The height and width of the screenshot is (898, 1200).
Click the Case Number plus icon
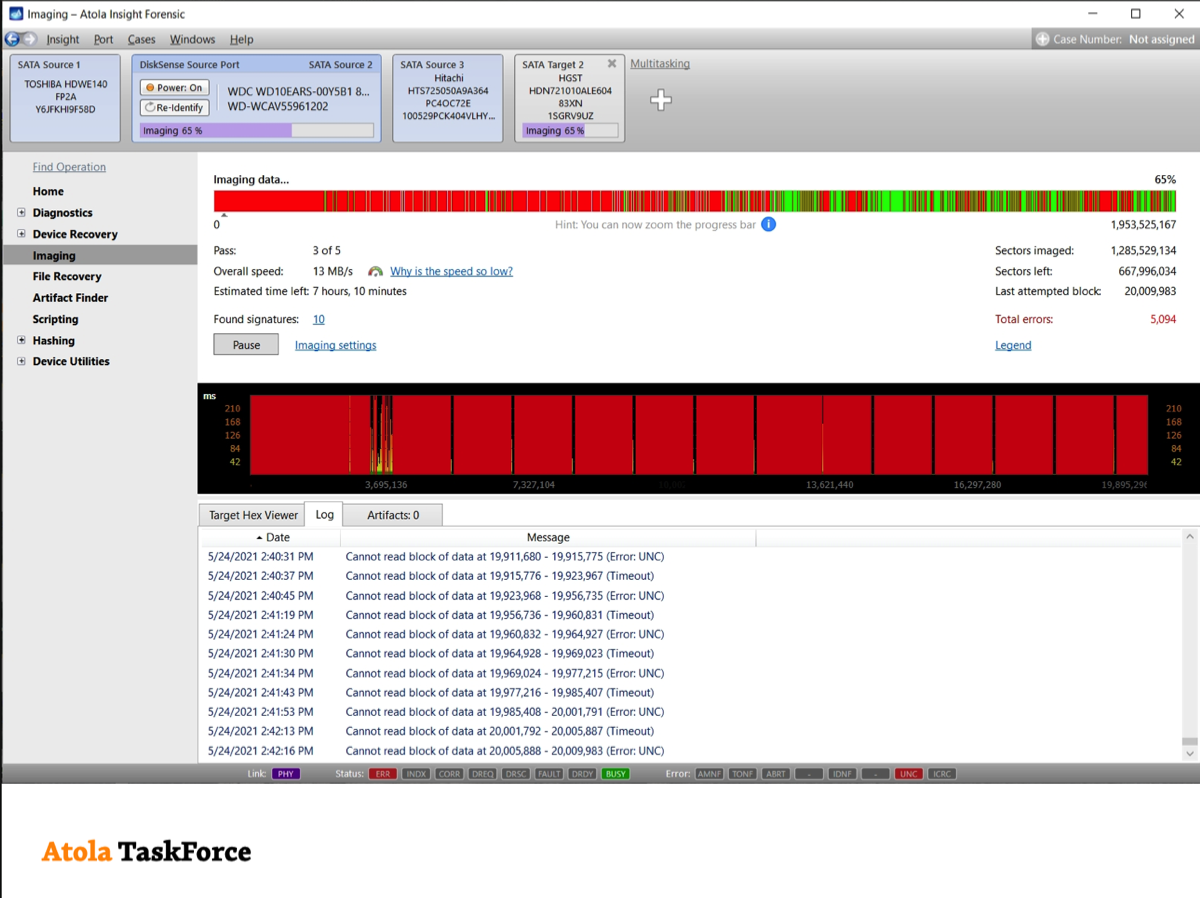click(1042, 39)
